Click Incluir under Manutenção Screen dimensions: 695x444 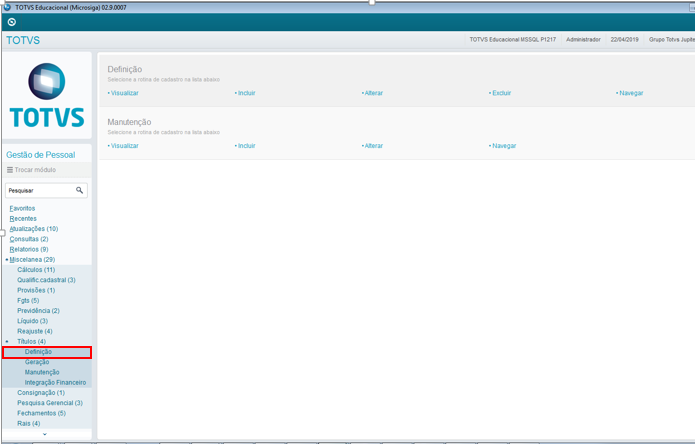coord(246,146)
